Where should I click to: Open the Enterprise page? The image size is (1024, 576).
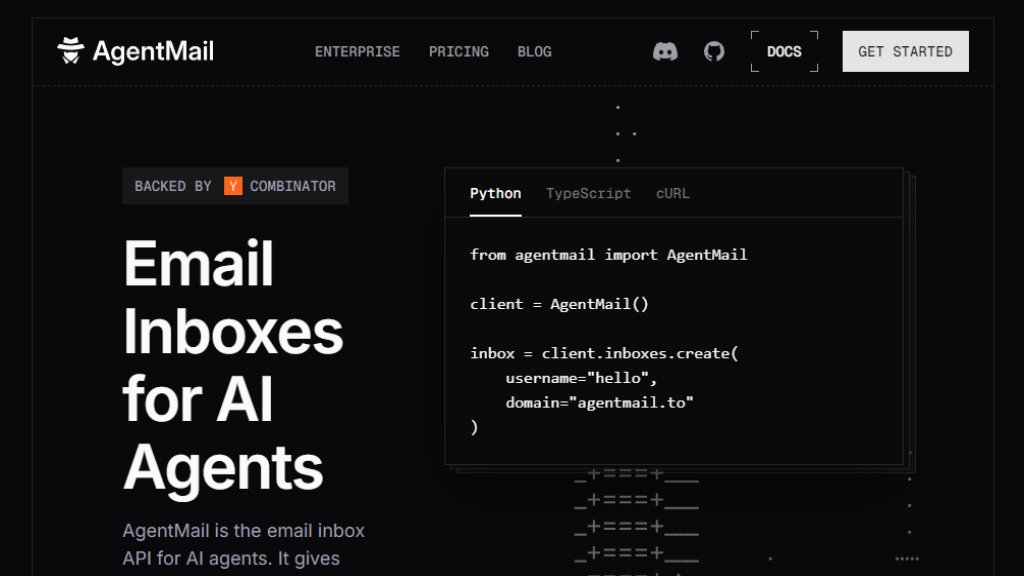coord(357,52)
